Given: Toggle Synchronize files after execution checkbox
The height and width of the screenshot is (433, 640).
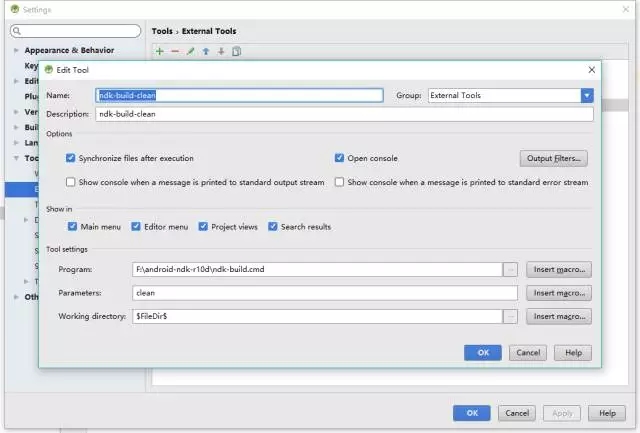Looking at the screenshot, I should pos(71,158).
